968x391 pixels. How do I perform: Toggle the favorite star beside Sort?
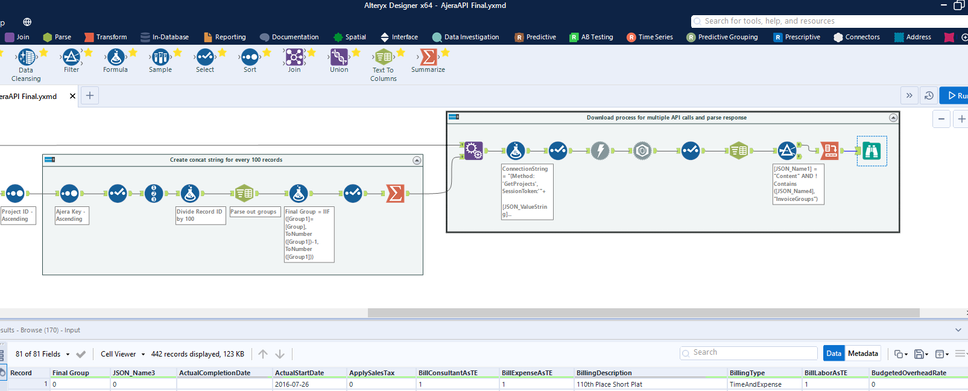pyautogui.click(x=267, y=53)
